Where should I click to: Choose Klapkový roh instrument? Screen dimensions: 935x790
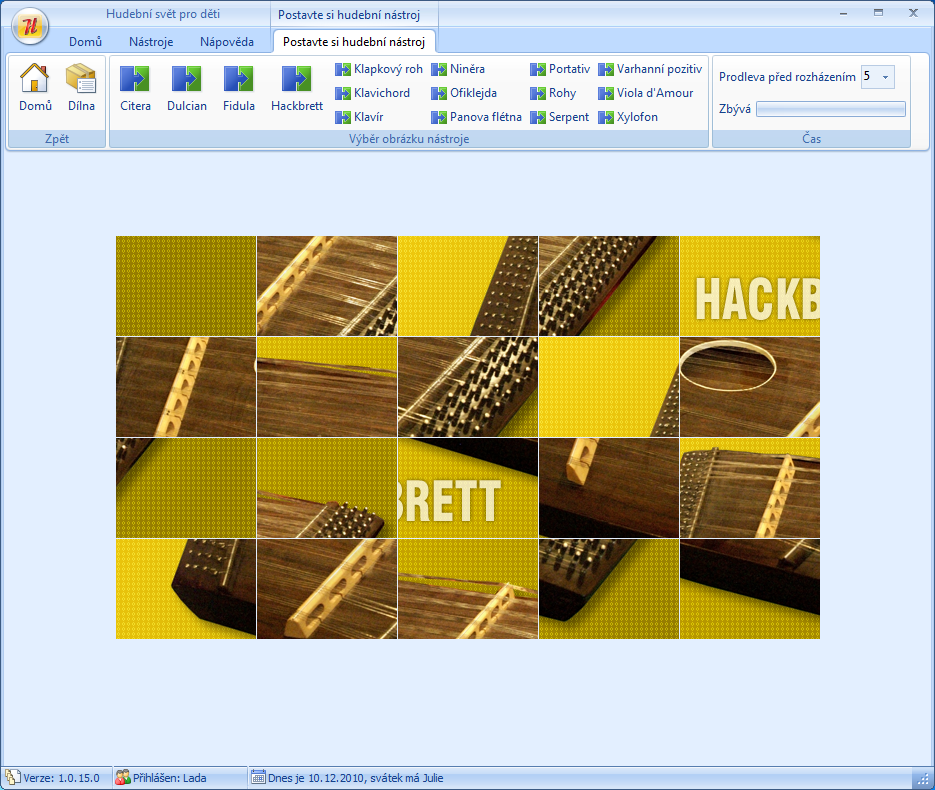point(379,69)
